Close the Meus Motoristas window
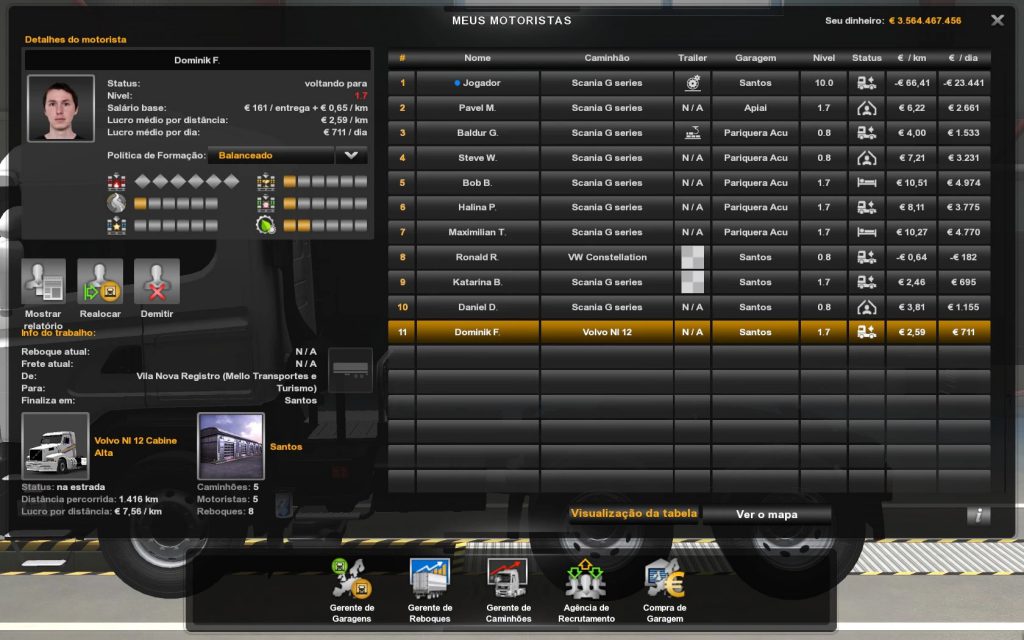The width and height of the screenshot is (1024, 640). click(x=997, y=20)
